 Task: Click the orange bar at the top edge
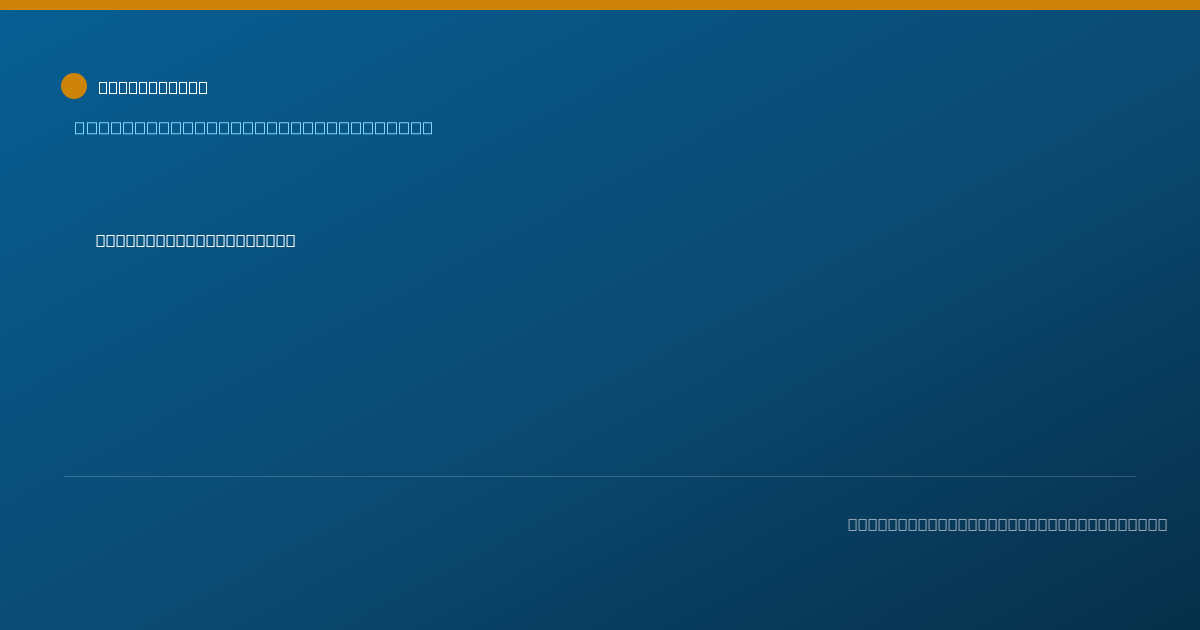[600, 5]
